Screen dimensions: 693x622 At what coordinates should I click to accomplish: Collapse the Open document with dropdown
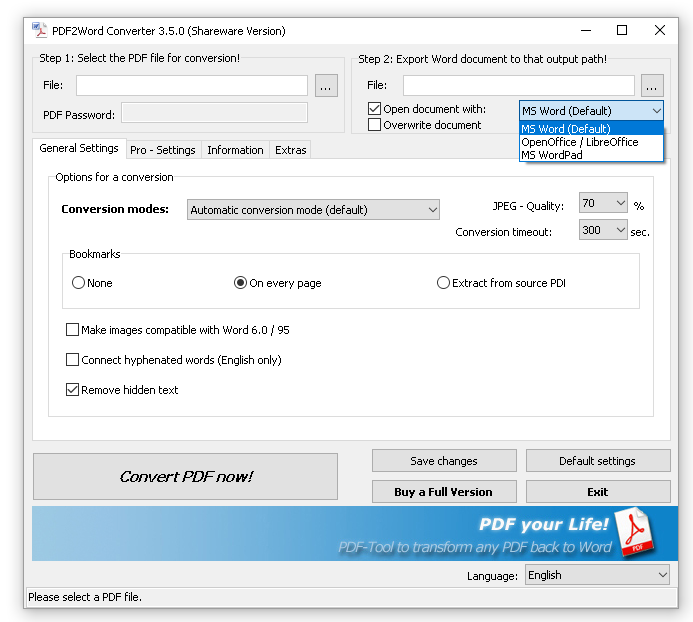pyautogui.click(x=591, y=111)
